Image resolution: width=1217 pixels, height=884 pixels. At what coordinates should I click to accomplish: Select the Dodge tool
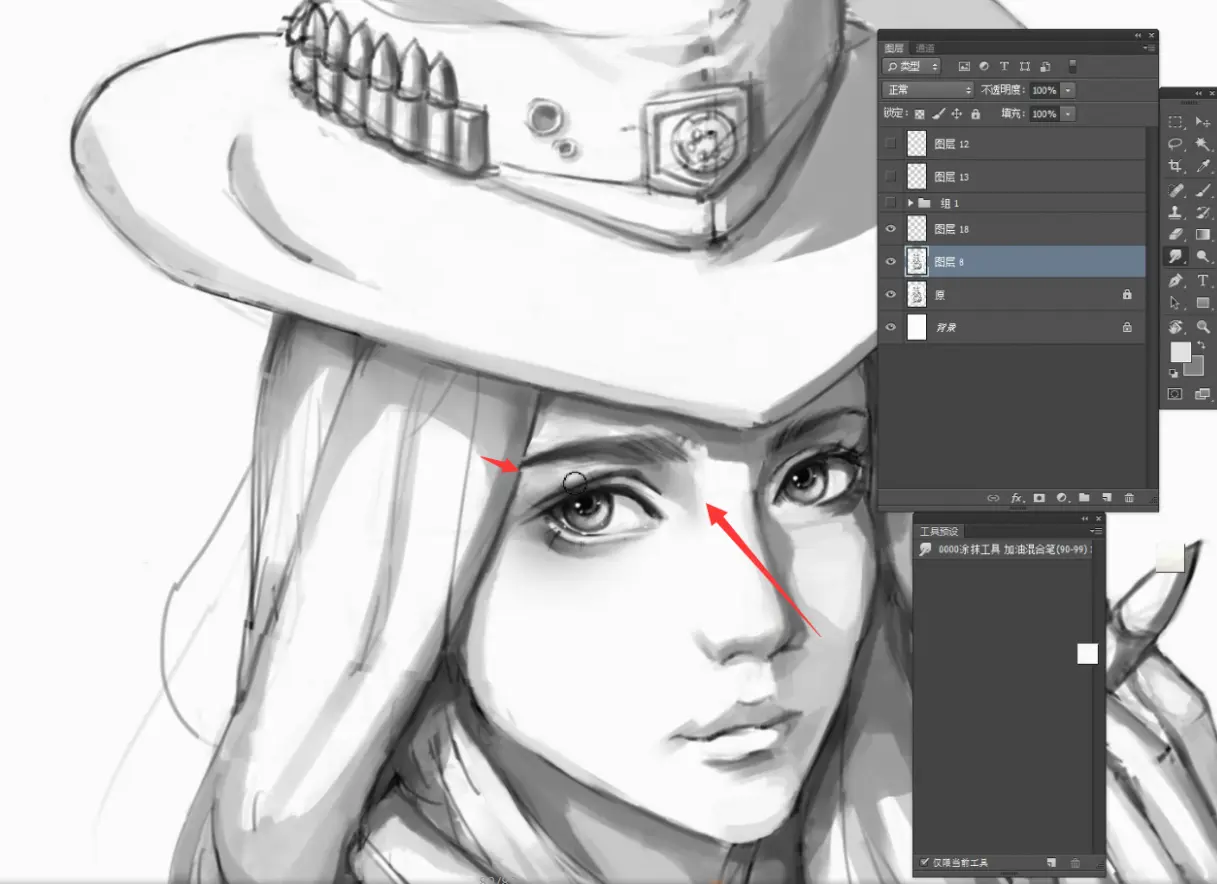[1203, 256]
